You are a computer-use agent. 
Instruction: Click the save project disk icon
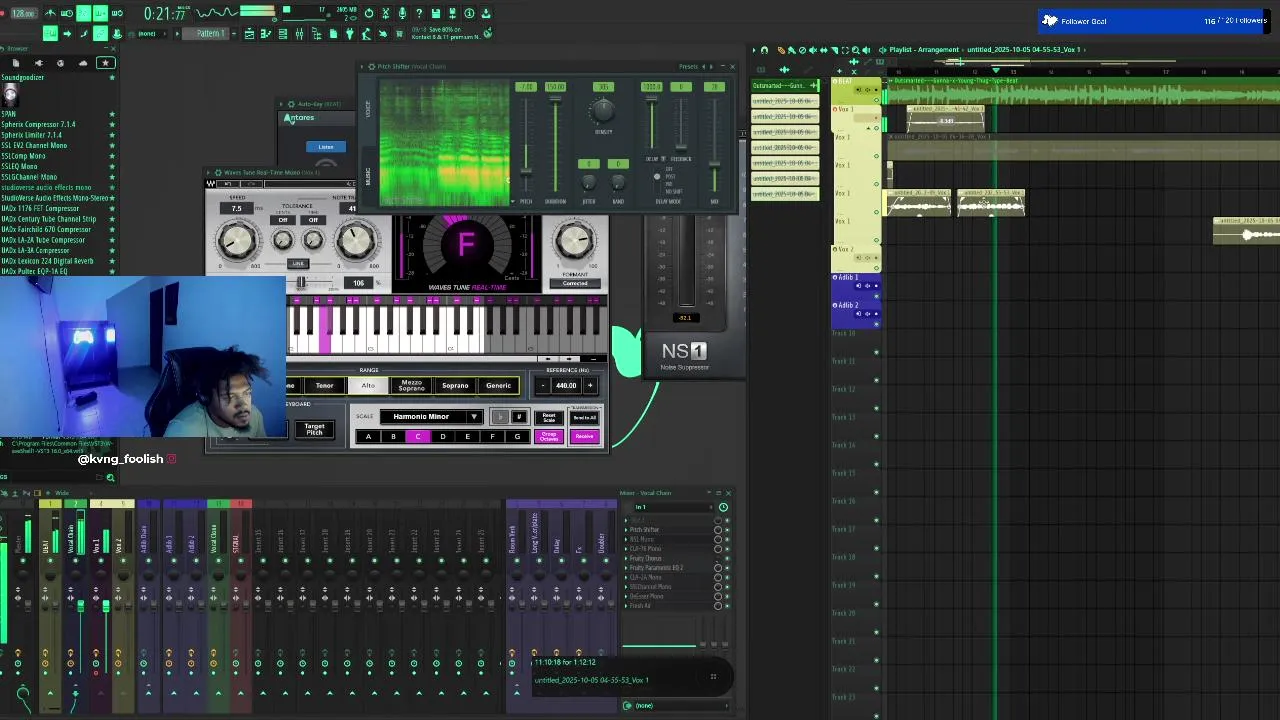click(x=436, y=13)
